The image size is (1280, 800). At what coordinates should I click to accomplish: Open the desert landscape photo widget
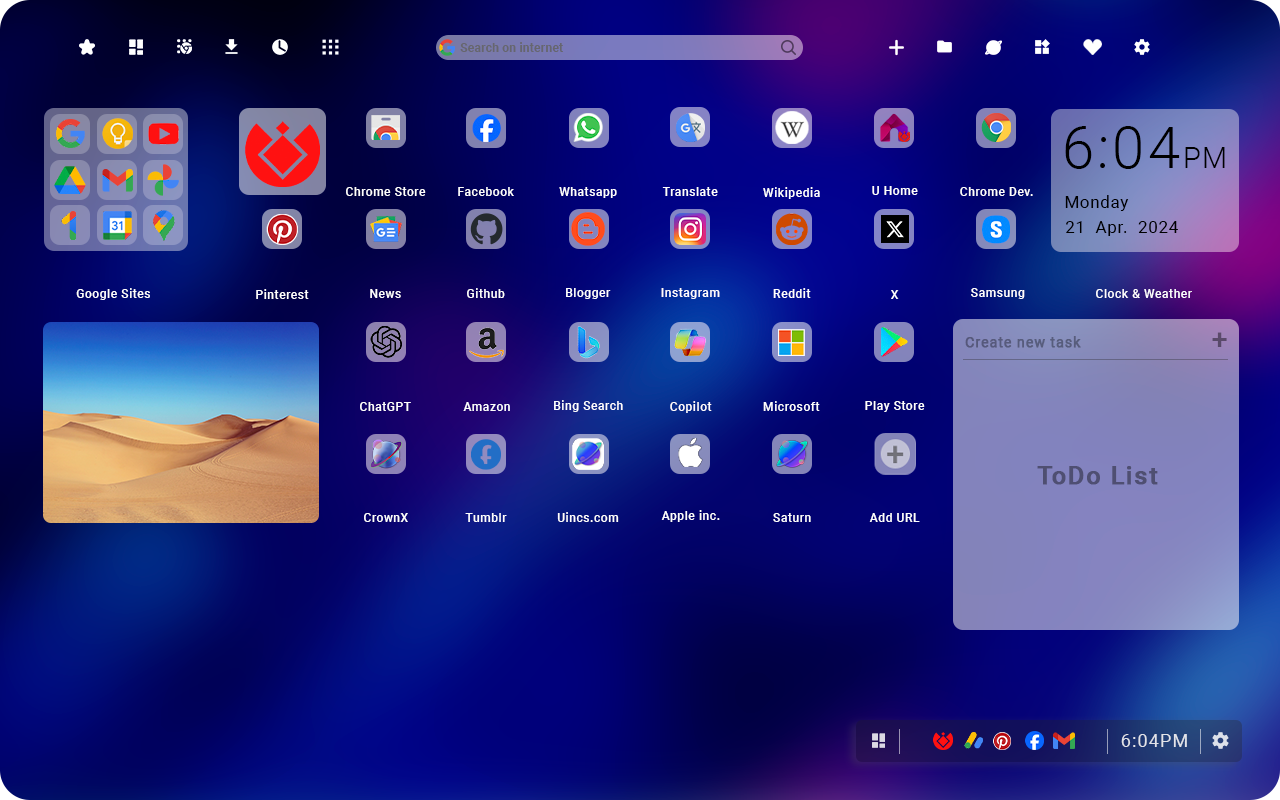(181, 422)
